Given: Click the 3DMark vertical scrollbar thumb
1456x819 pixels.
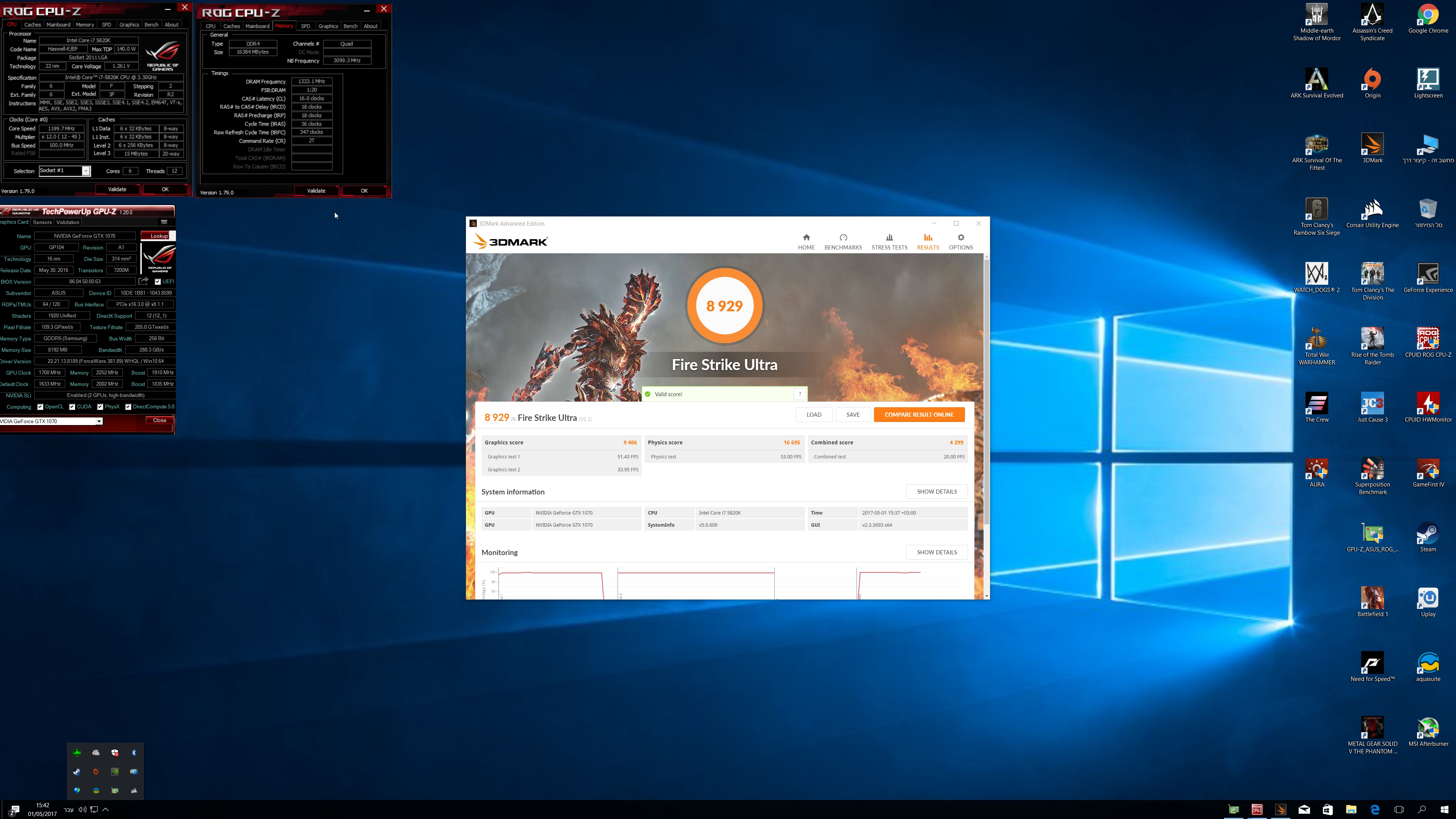Looking at the screenshot, I should coord(986,393).
